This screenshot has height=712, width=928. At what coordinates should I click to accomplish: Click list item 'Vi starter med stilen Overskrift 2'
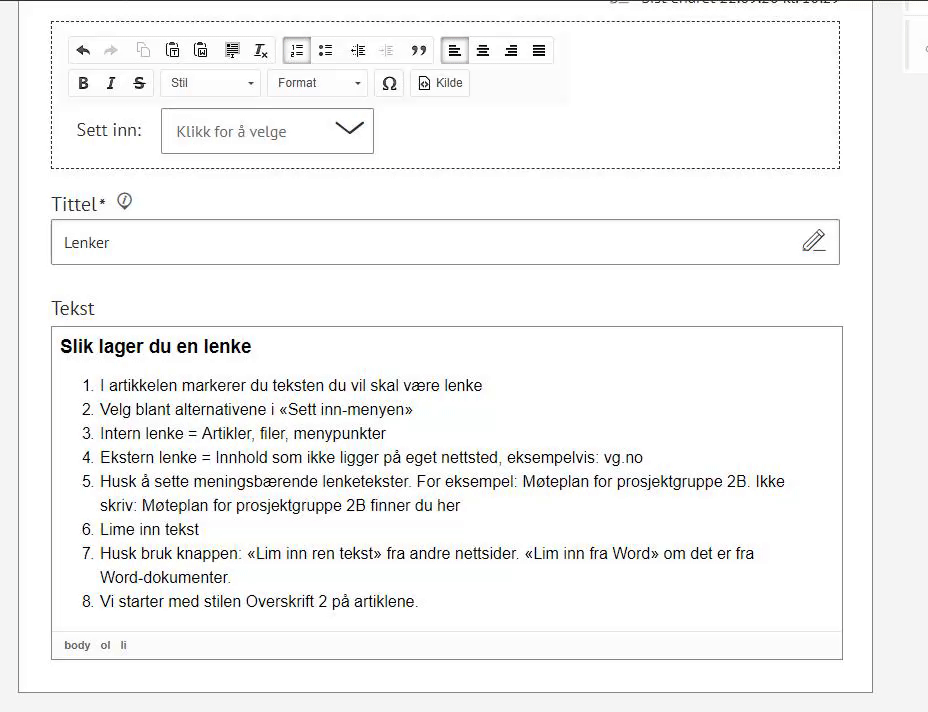click(259, 601)
